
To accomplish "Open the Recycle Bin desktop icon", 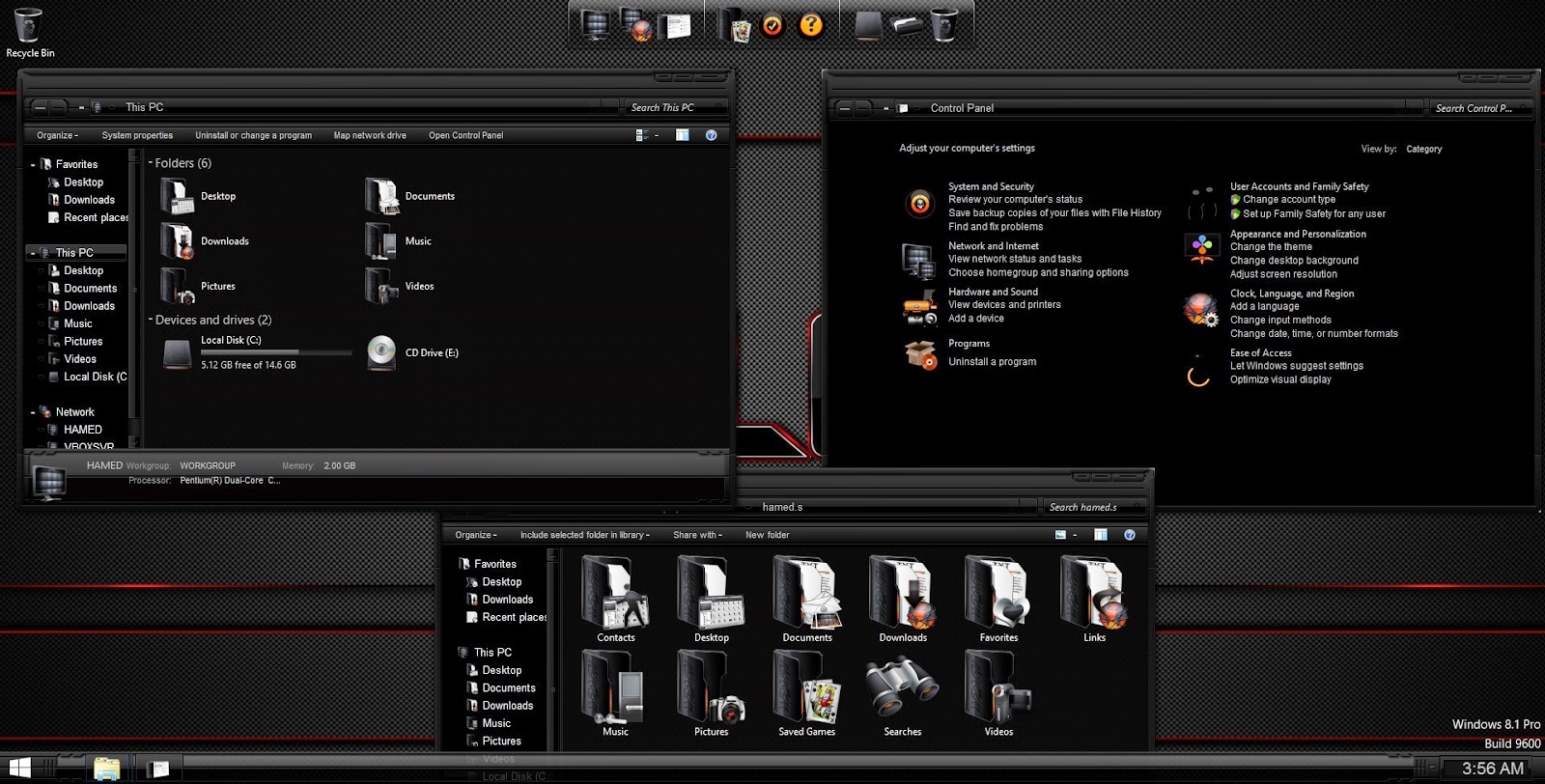I will (29, 32).
